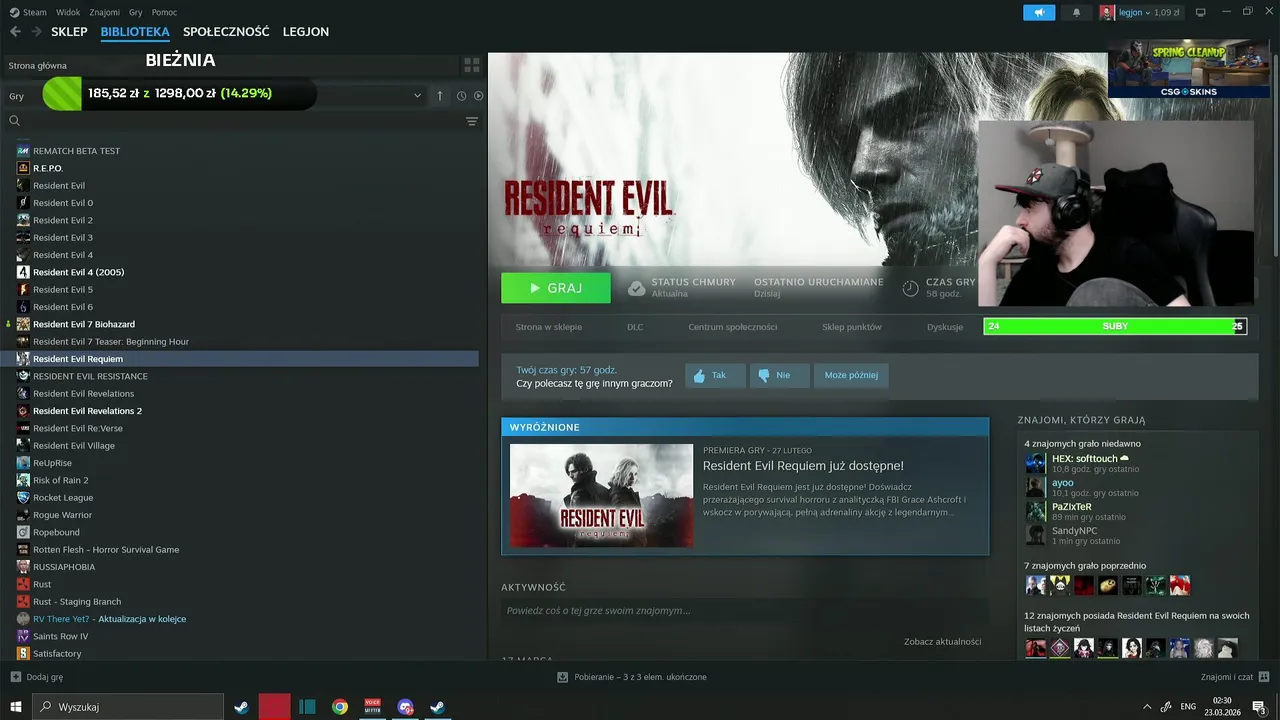Go to the SKLEP tab
The width and height of the screenshot is (1280, 720).
click(x=69, y=32)
